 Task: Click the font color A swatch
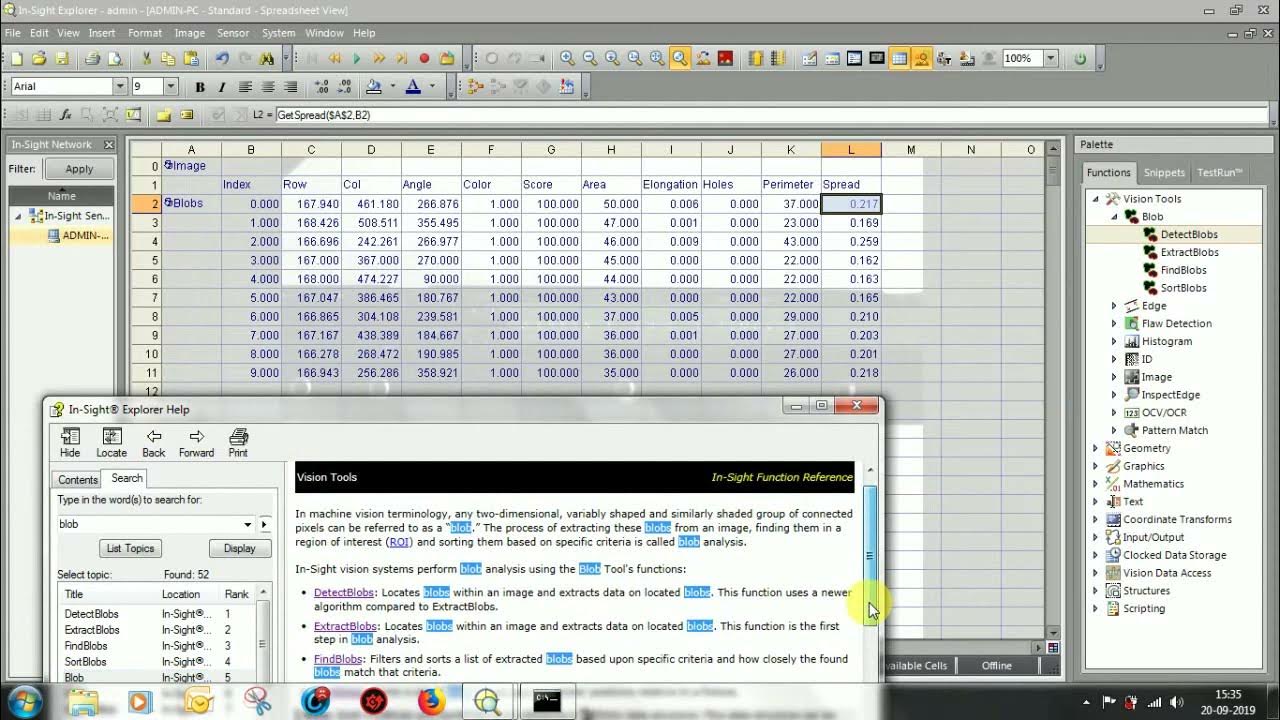tap(413, 87)
